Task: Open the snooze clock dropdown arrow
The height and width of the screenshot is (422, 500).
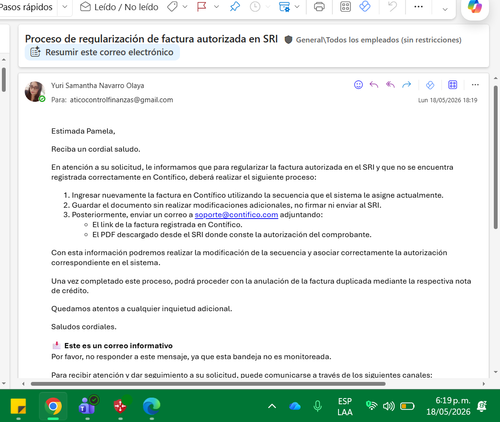Action: pyautogui.click(x=268, y=7)
